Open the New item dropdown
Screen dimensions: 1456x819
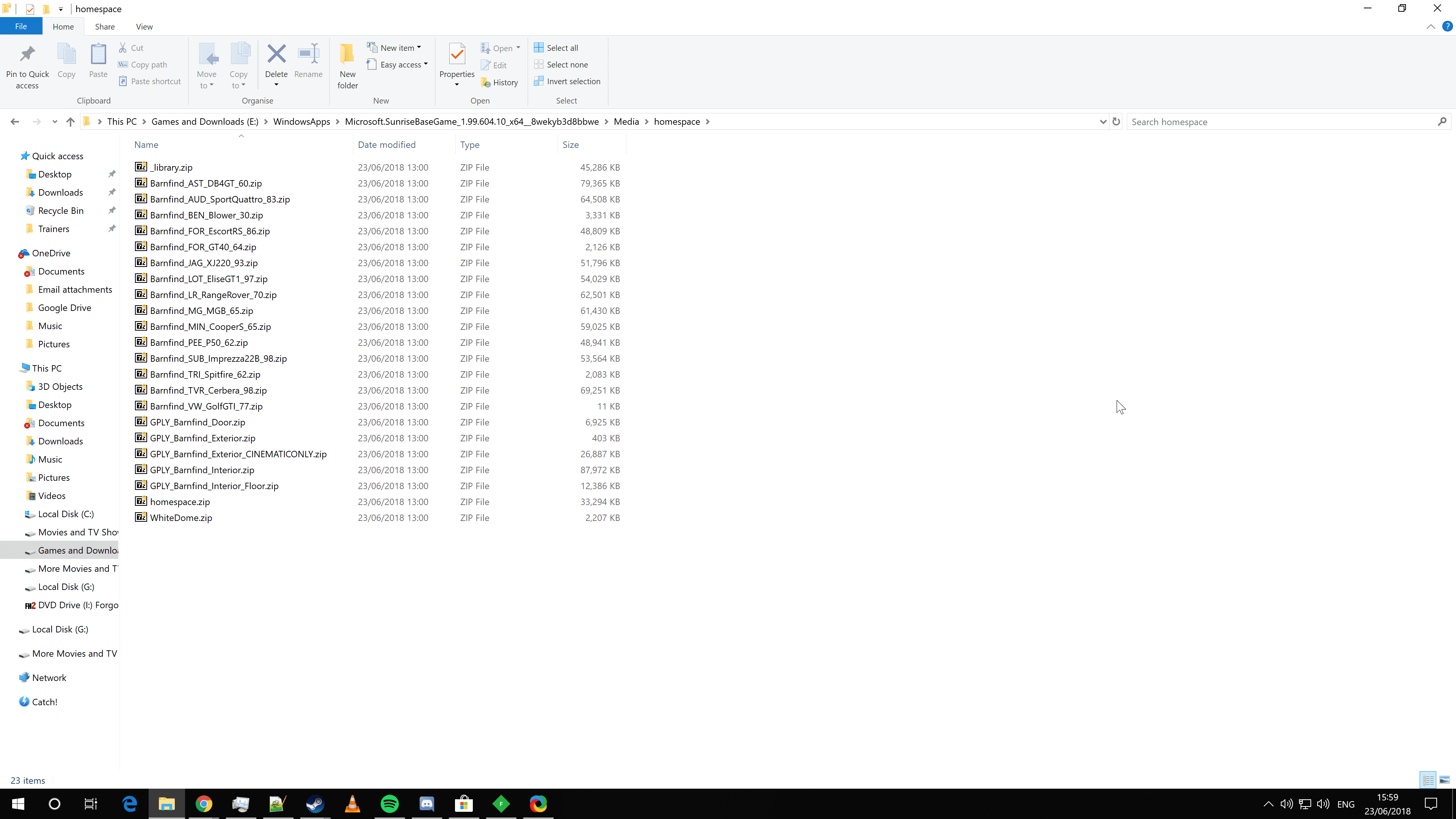tap(394, 47)
